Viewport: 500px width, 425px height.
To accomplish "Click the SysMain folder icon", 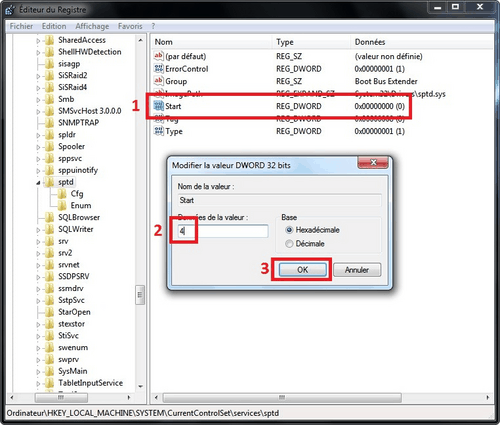I will (49, 371).
